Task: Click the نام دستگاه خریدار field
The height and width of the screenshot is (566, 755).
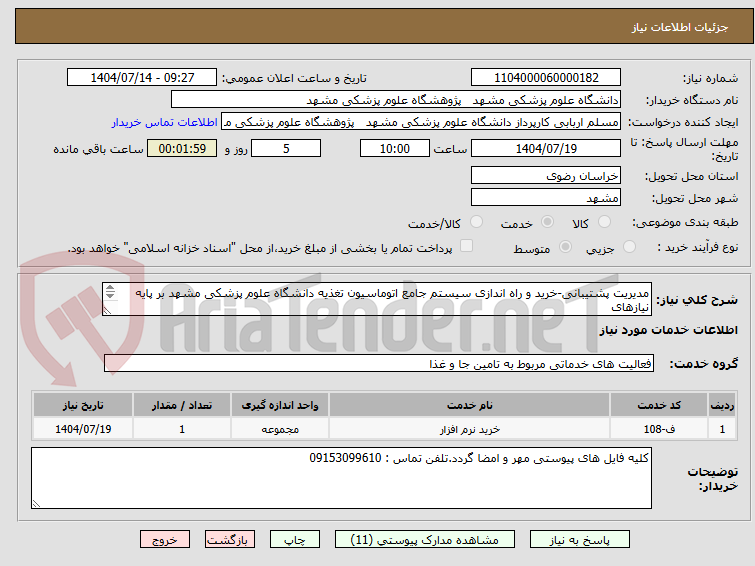Action: pyautogui.click(x=396, y=100)
